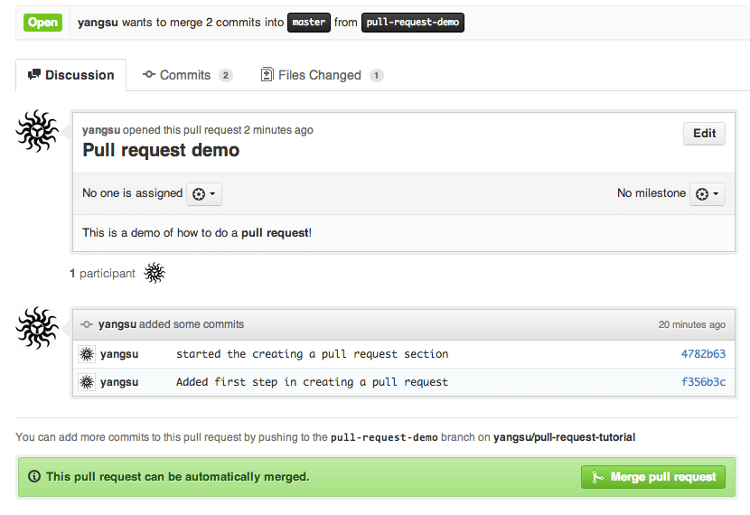Click the small avatar in the 4782b63 commit row
Screen dimensions: 750x515
87,354
